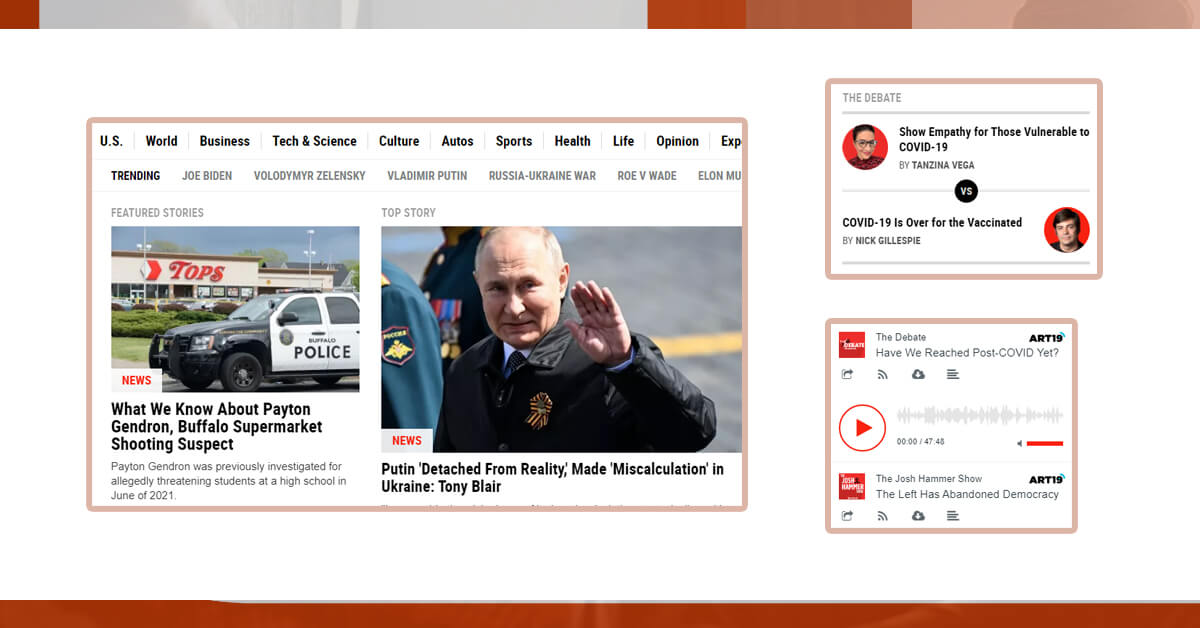The image size is (1200, 628).
Task: Click THE DEBATE section heading
Action: pyautogui.click(x=871, y=98)
